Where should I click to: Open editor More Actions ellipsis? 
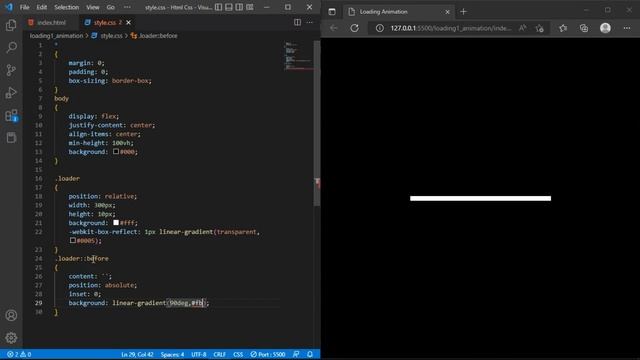[x=310, y=22]
